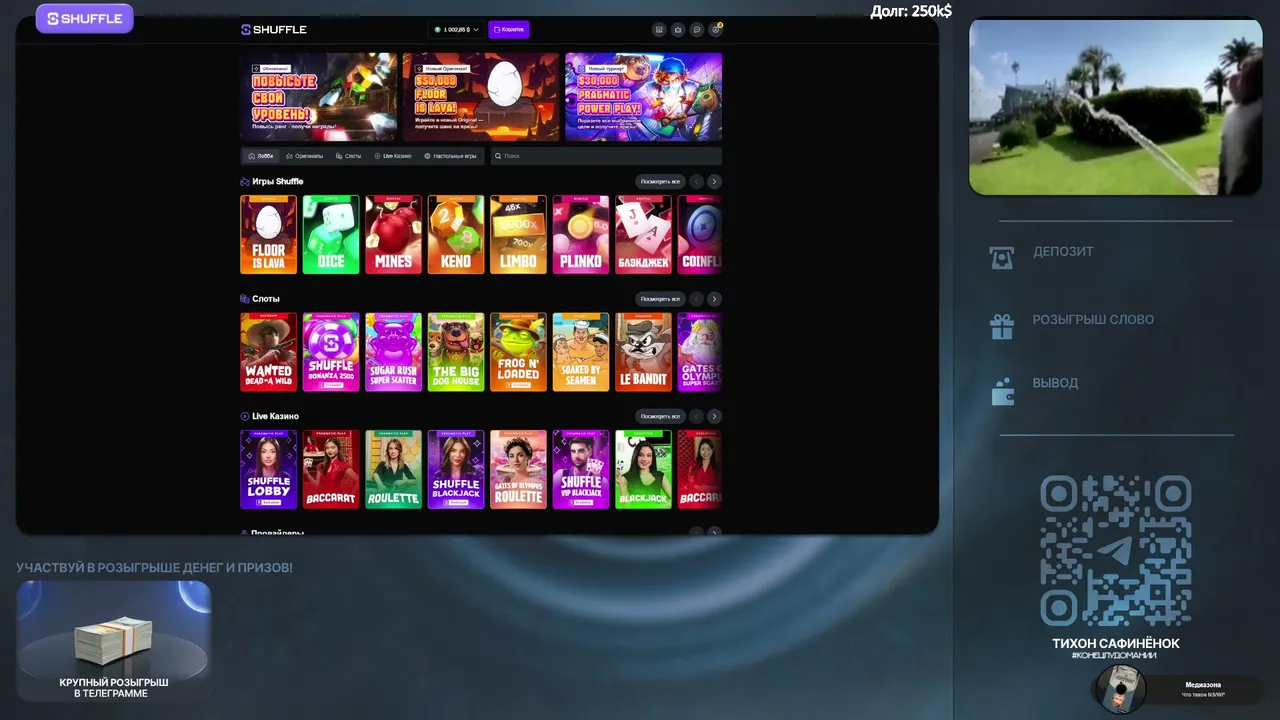This screenshot has width=1280, height=720.
Task: Click the Shuffle logo in the site header
Action: tap(274, 30)
